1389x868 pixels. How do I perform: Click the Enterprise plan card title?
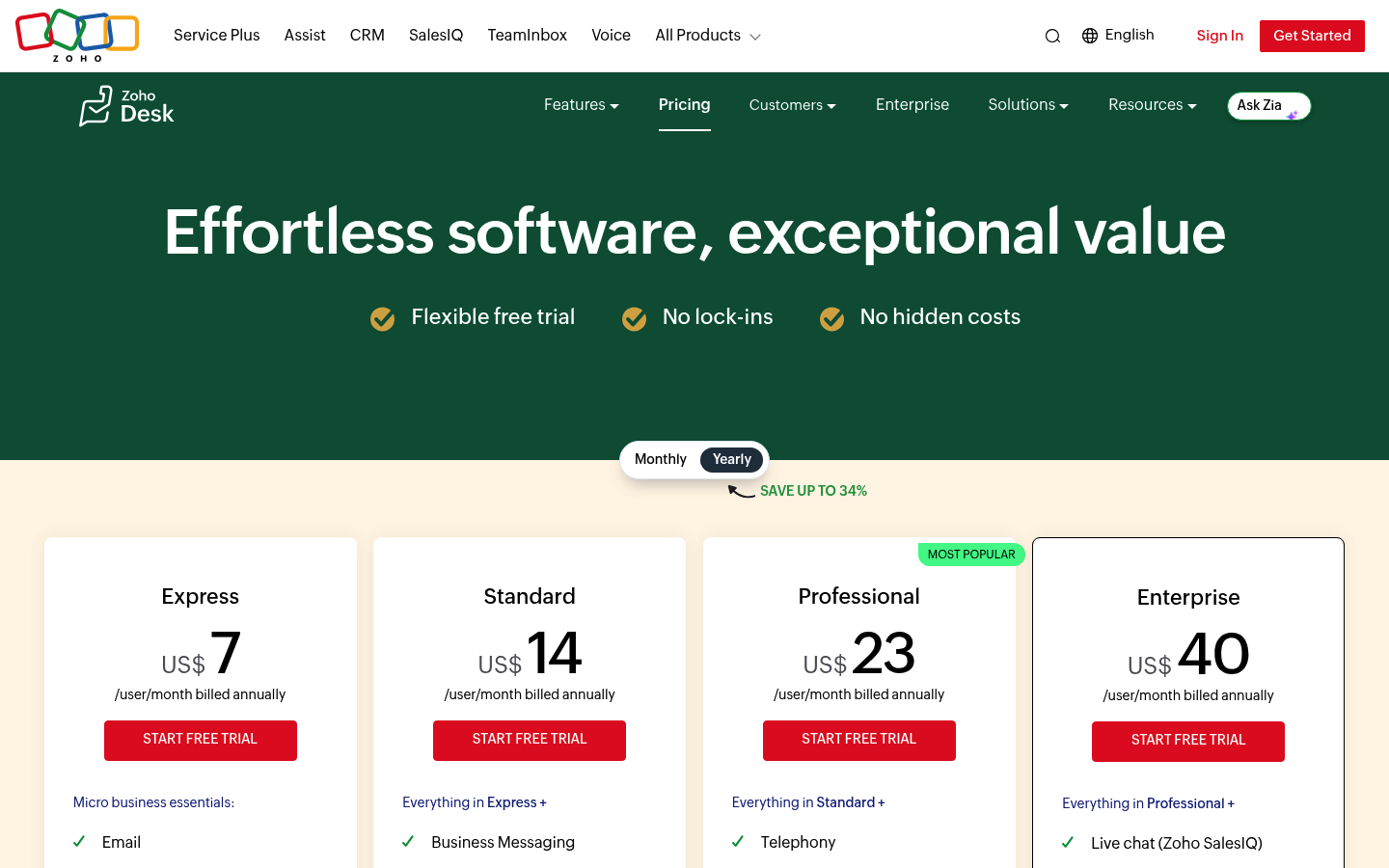(1188, 597)
